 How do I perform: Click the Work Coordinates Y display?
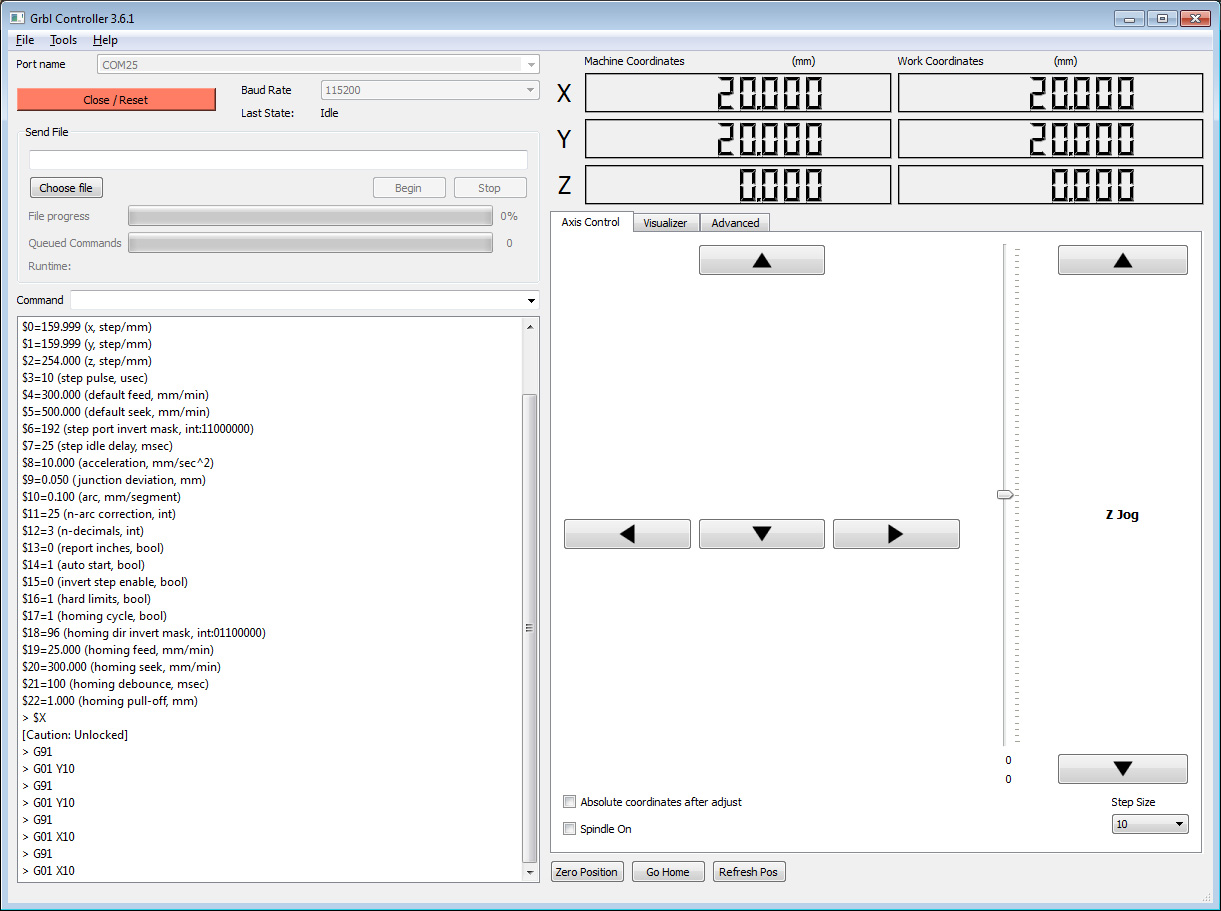tap(1051, 139)
